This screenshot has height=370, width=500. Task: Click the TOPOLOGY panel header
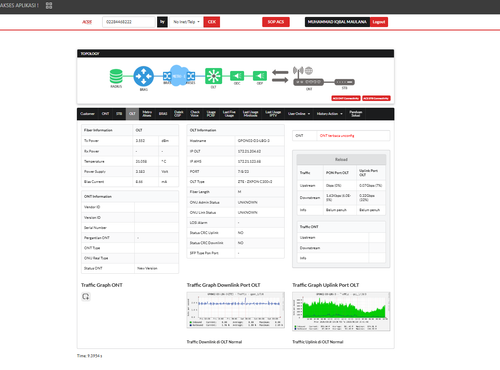(x=236, y=53)
